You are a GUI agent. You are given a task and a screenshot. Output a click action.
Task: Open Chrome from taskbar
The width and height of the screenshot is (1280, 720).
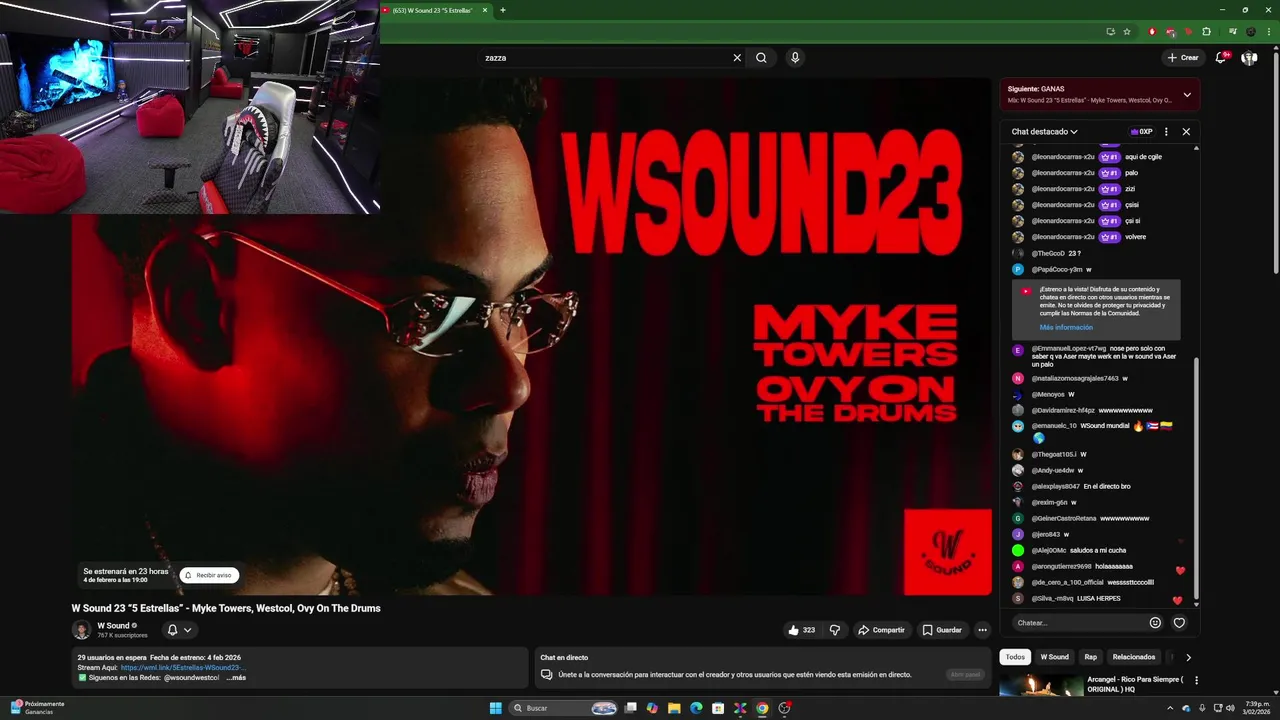(x=762, y=708)
